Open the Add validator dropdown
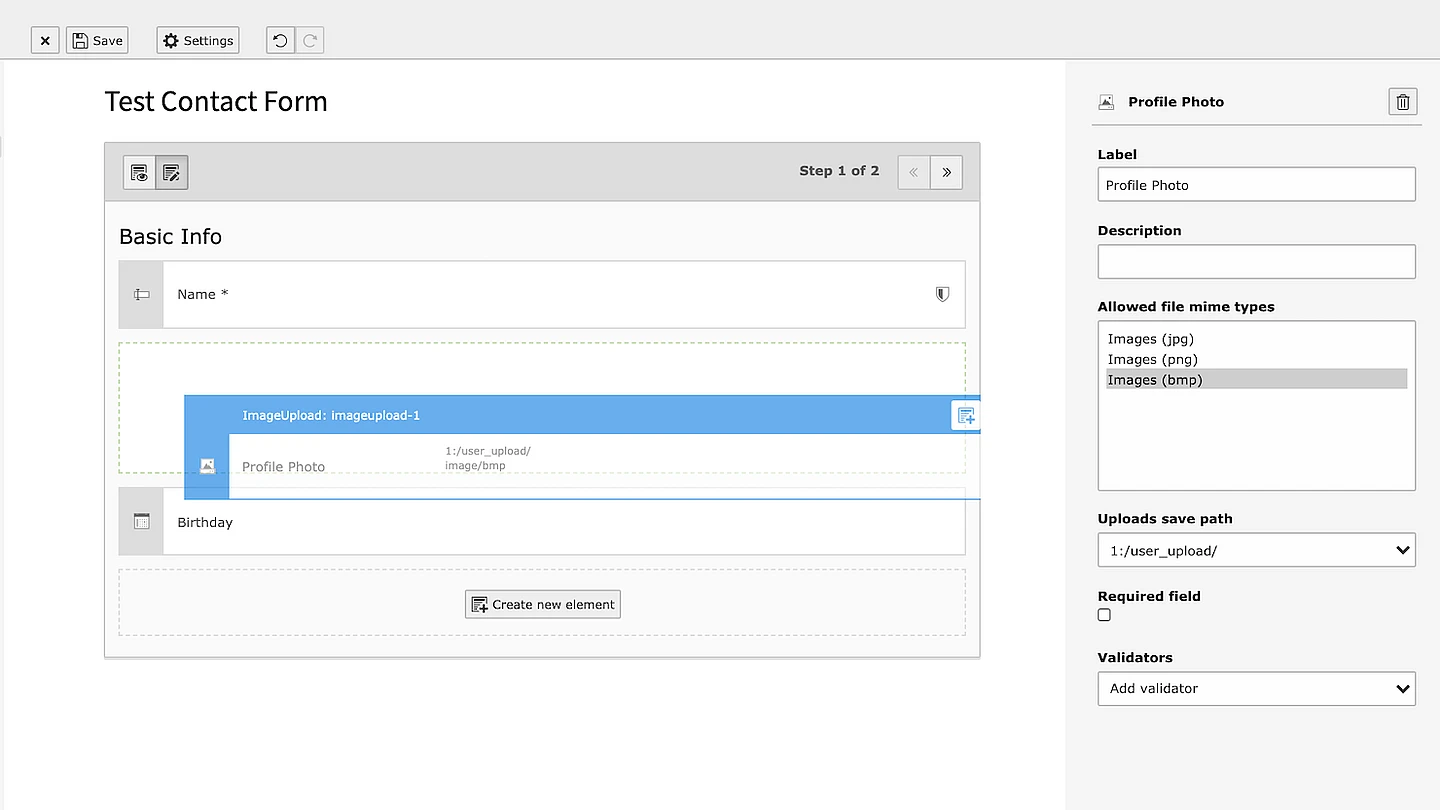This screenshot has width=1440, height=810. (1256, 688)
